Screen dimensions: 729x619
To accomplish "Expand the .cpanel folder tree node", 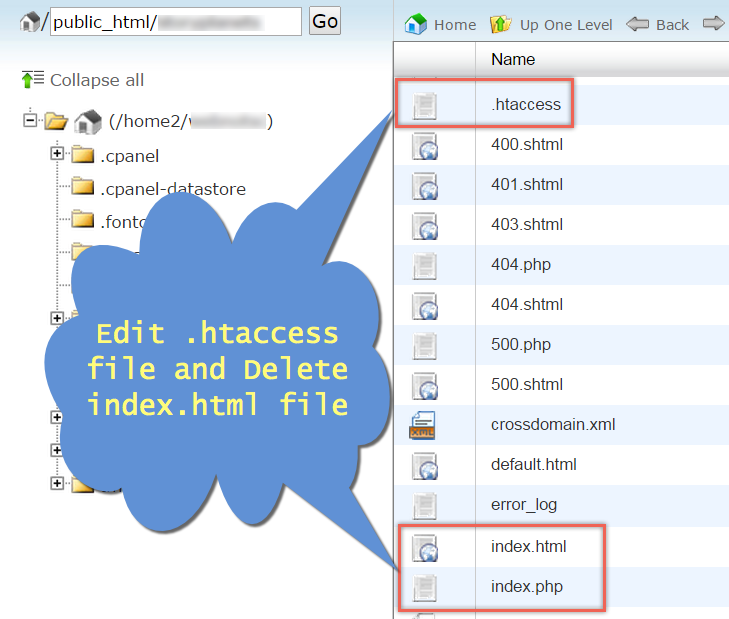I will click(x=57, y=155).
